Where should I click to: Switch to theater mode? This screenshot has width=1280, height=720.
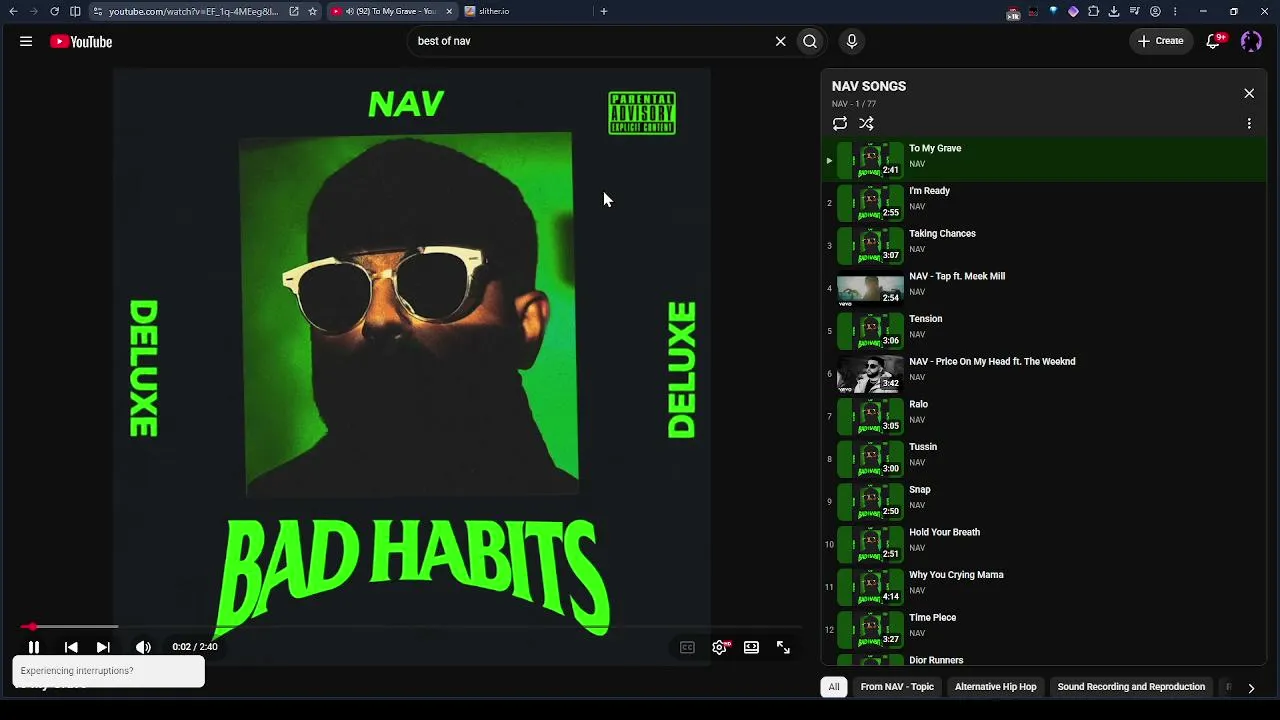751,647
